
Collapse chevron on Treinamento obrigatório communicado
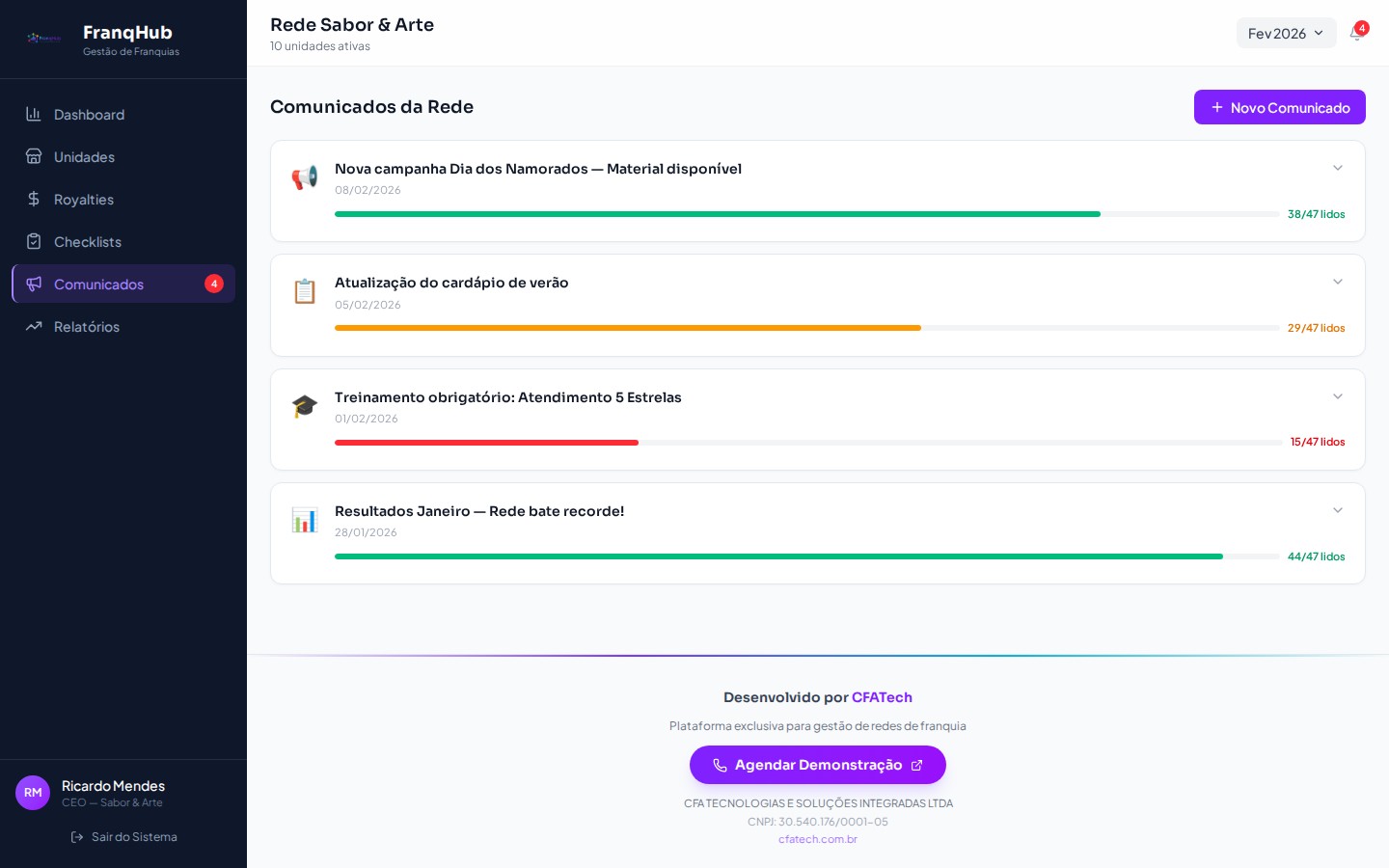1338,396
